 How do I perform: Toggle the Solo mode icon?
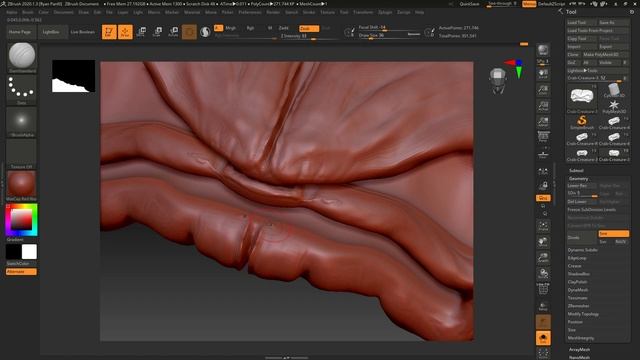click(543, 338)
